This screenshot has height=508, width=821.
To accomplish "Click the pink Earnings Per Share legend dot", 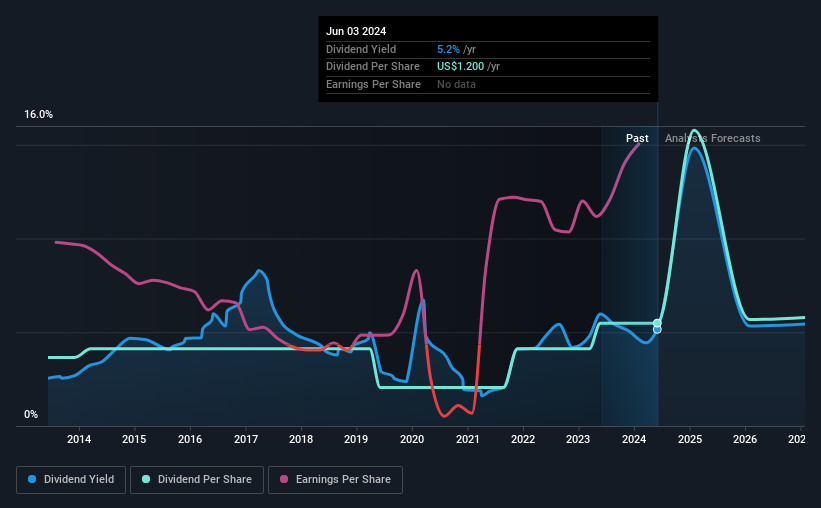I will click(284, 479).
